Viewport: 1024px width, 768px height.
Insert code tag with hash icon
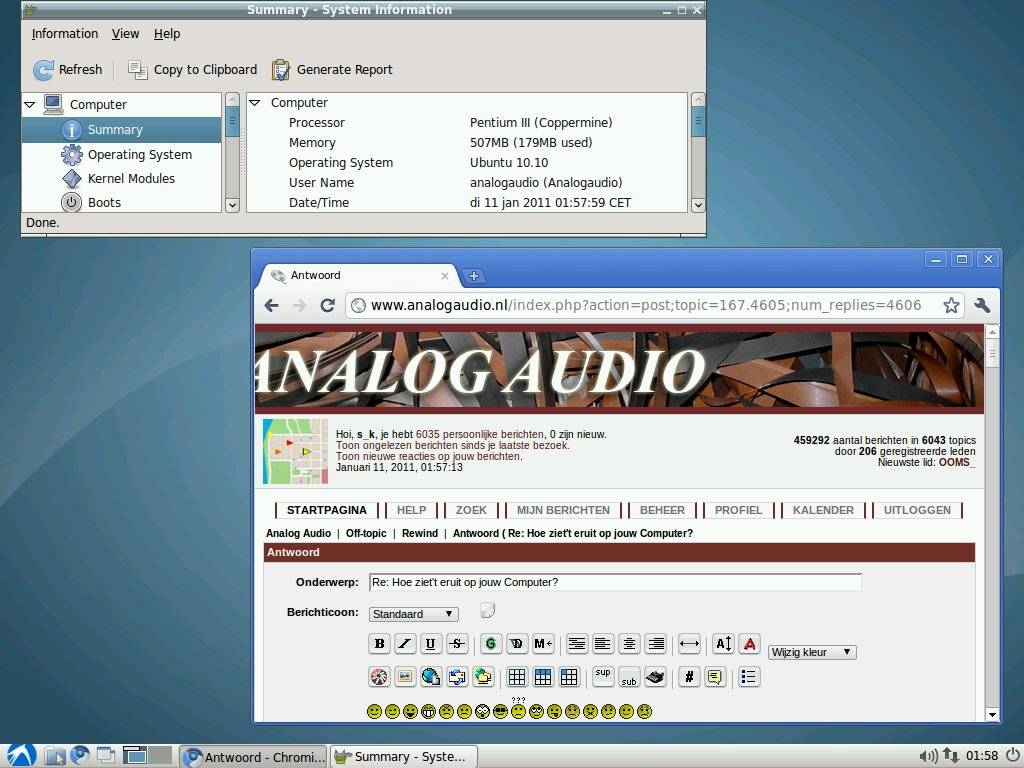(689, 677)
